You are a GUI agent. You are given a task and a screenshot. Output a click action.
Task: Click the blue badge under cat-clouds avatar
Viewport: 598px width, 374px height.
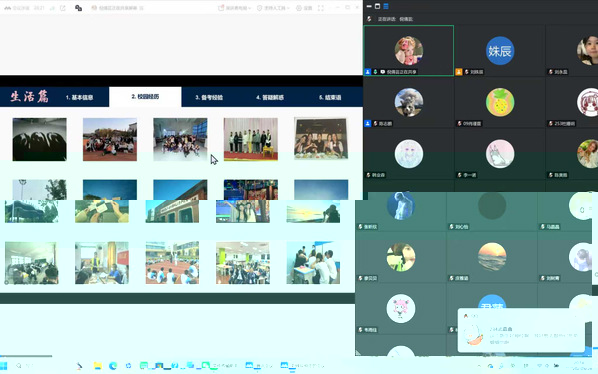tap(368, 124)
